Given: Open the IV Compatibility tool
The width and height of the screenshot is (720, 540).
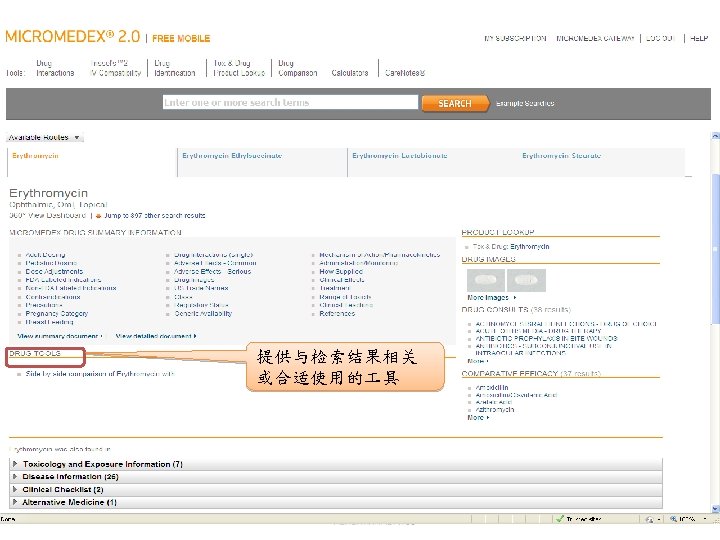Looking at the screenshot, I should tap(116, 68).
